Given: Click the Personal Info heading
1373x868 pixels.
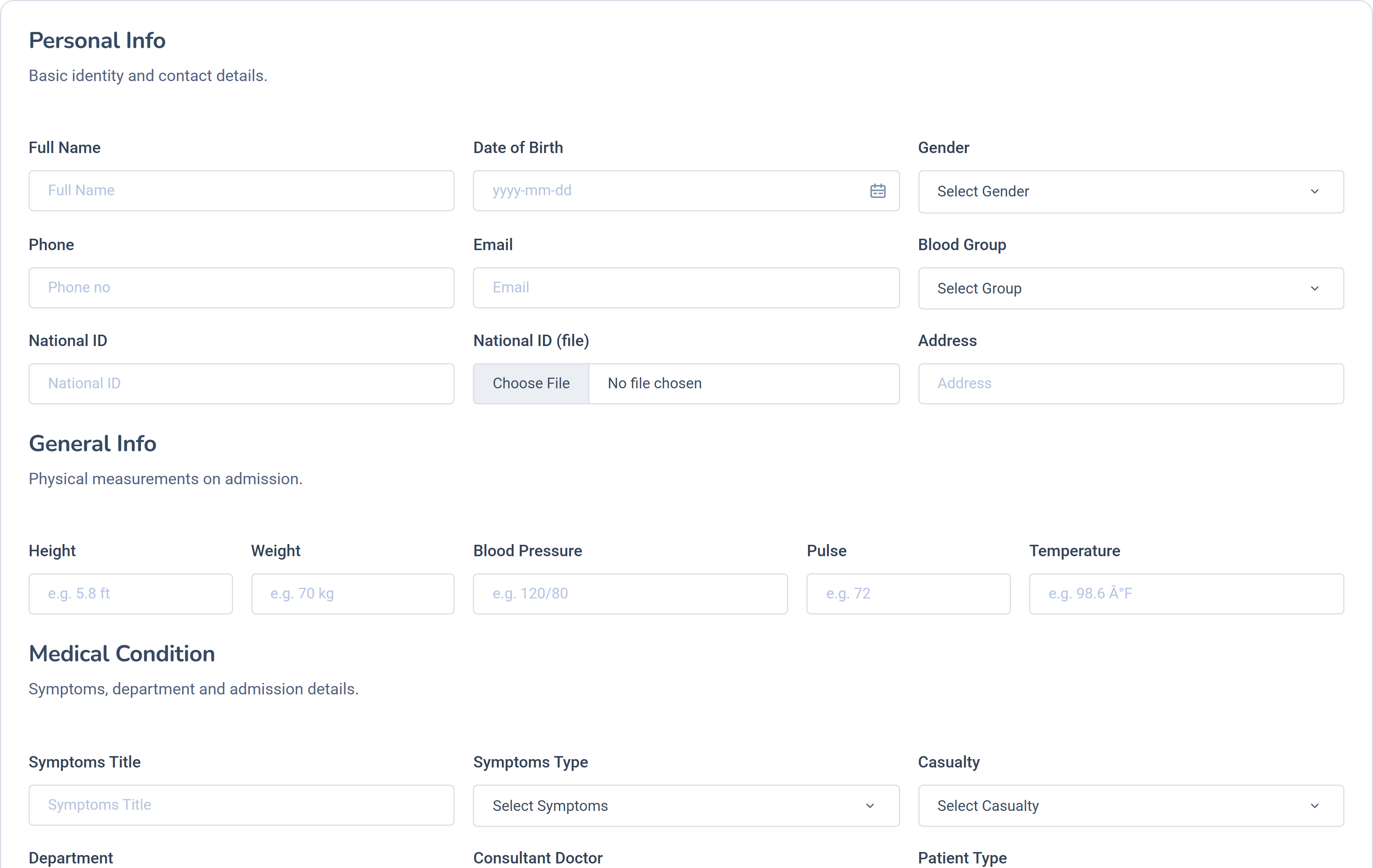Looking at the screenshot, I should (97, 40).
